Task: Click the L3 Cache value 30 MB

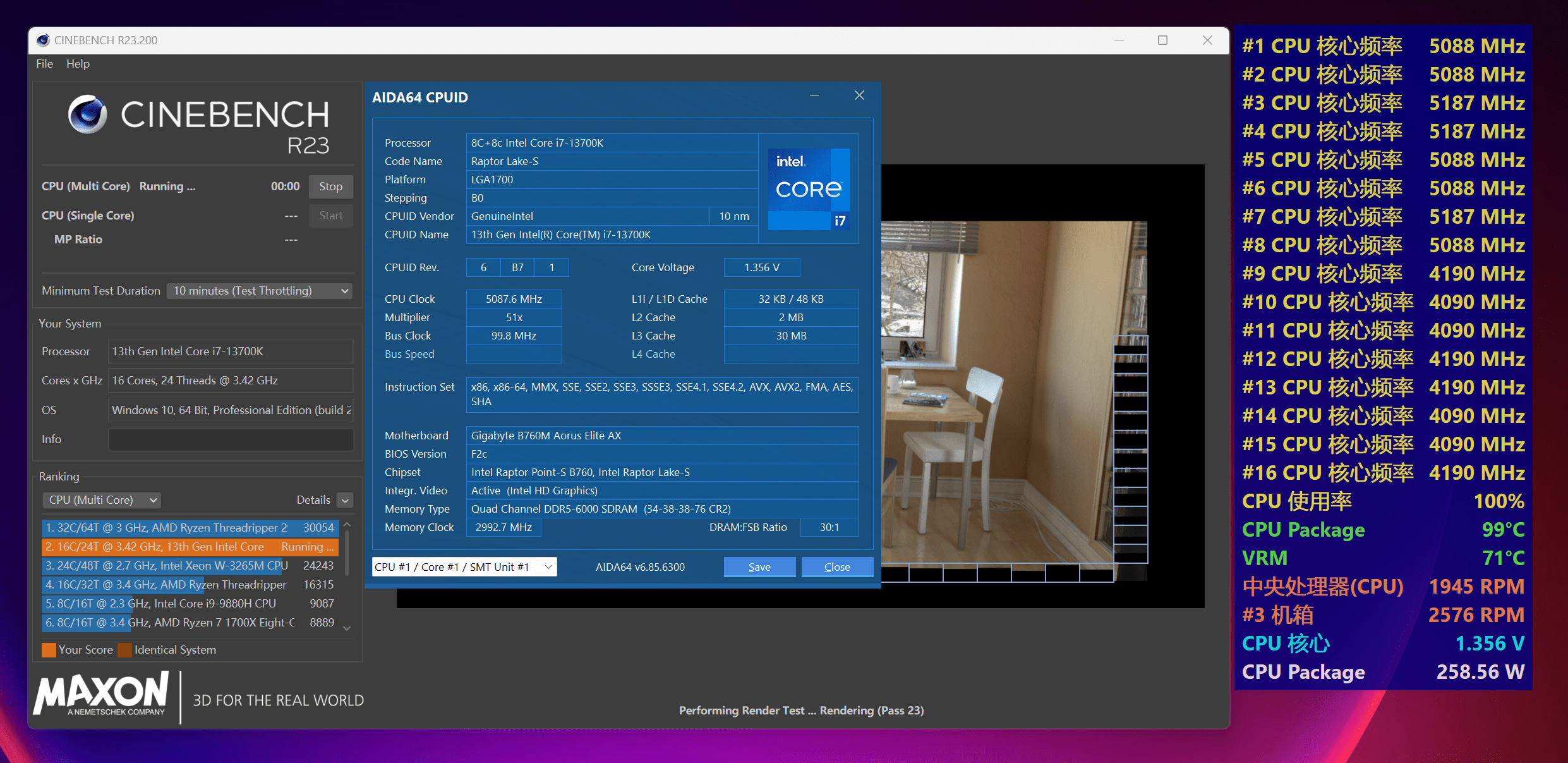Action: pos(791,336)
